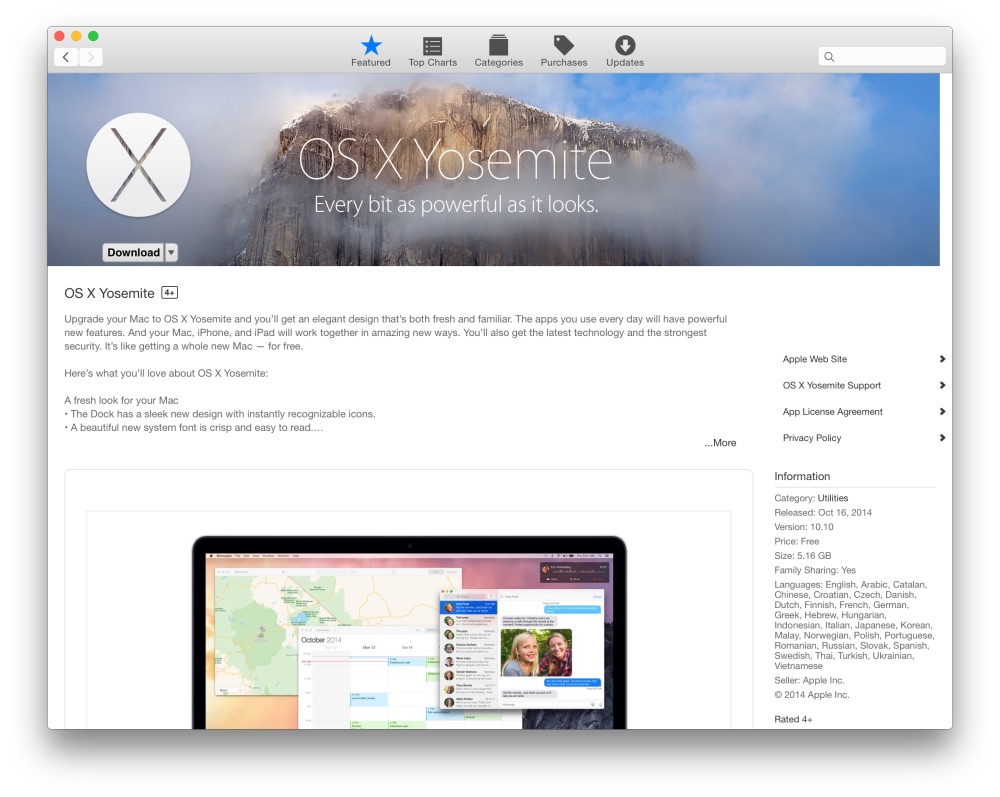Click the green zoom window button
The image size is (1000, 797).
coord(93,36)
